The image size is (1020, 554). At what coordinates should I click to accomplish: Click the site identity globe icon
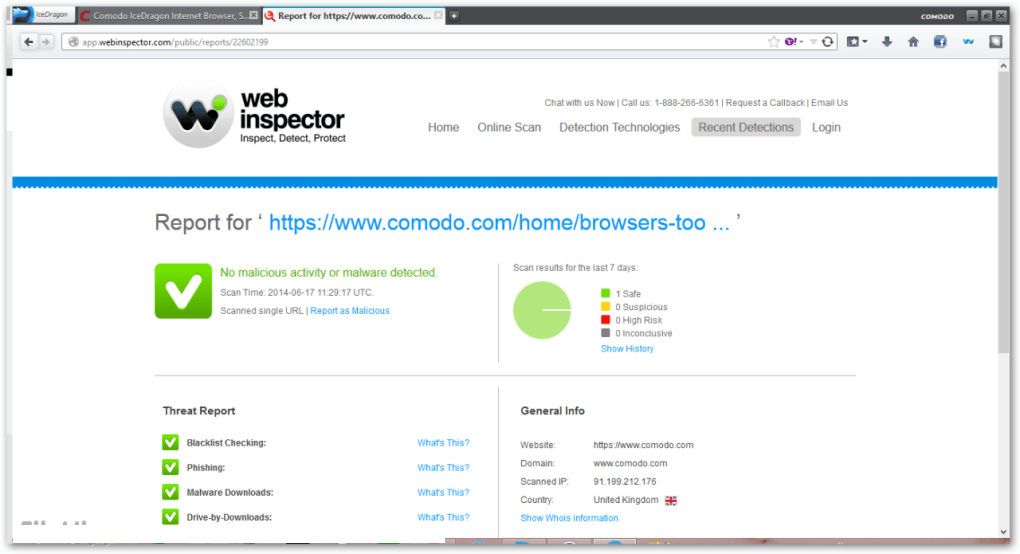(x=73, y=42)
